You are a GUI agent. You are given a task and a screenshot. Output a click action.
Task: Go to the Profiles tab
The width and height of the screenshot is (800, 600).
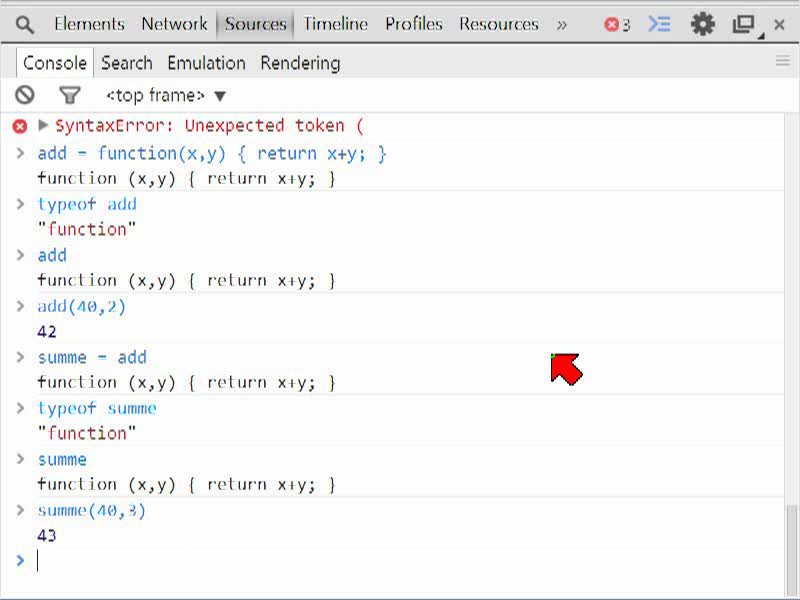[x=414, y=24]
